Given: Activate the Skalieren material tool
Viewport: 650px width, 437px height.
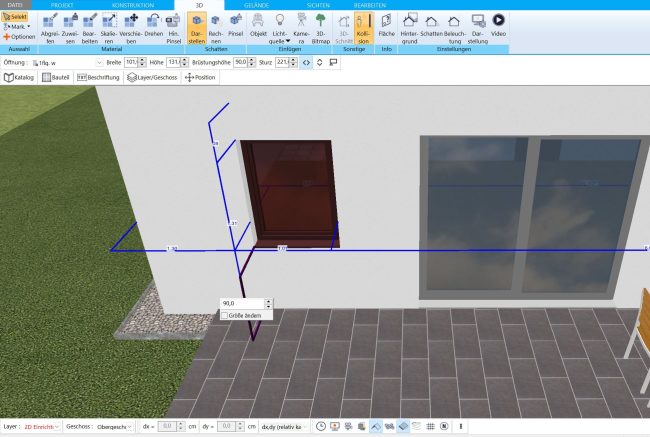Looking at the screenshot, I should [109, 28].
